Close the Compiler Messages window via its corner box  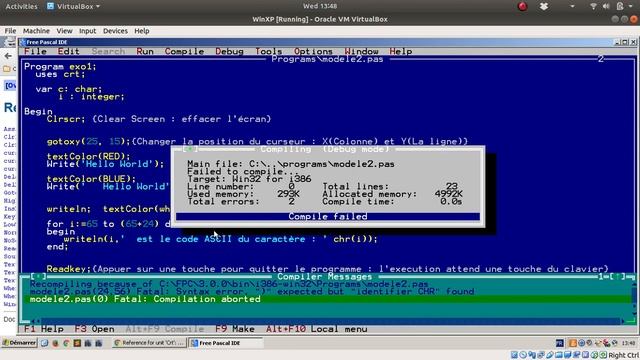(38, 277)
